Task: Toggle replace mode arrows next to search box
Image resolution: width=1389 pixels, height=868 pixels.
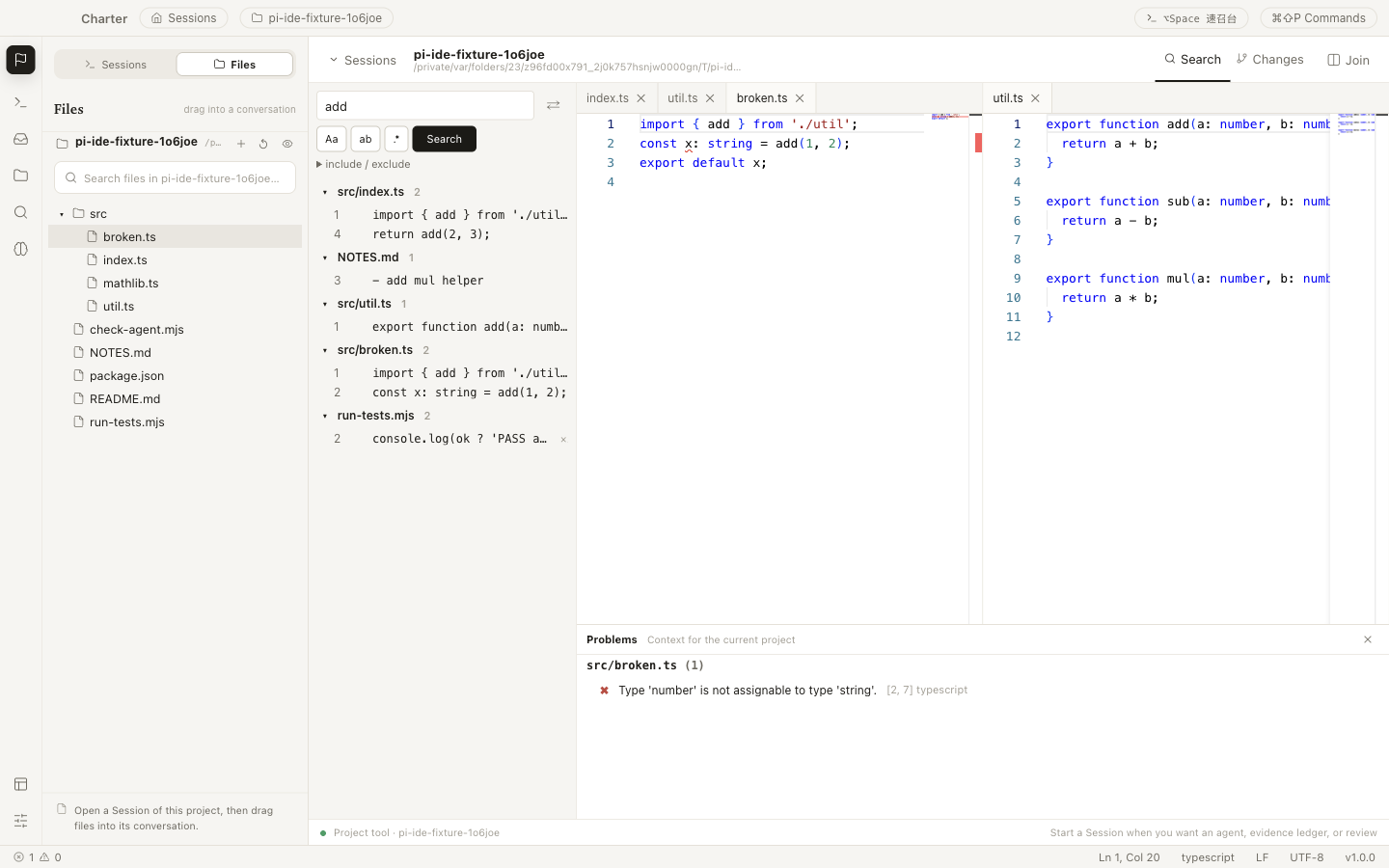Action: tap(553, 105)
